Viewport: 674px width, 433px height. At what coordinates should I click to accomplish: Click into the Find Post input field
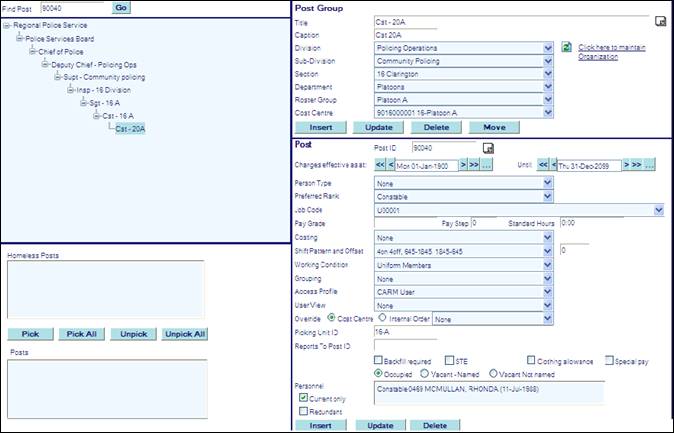pyautogui.click(x=71, y=7)
